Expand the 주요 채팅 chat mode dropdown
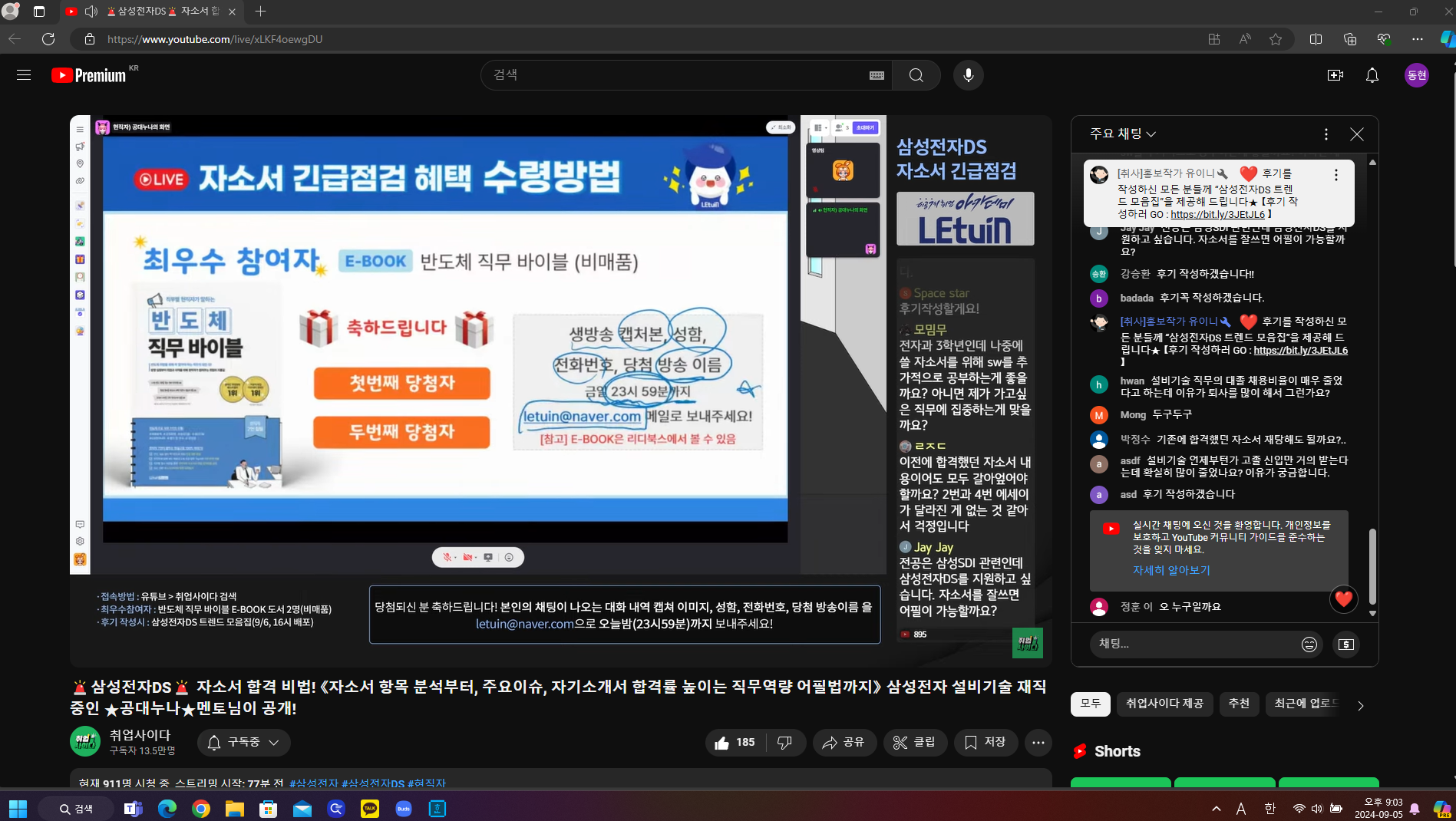The image size is (1456, 821). 1122,134
